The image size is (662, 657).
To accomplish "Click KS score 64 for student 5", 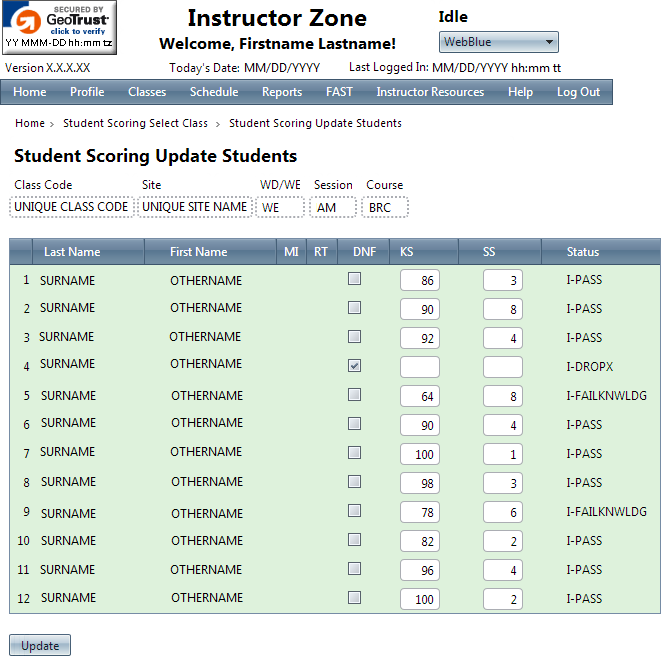I will click(420, 396).
